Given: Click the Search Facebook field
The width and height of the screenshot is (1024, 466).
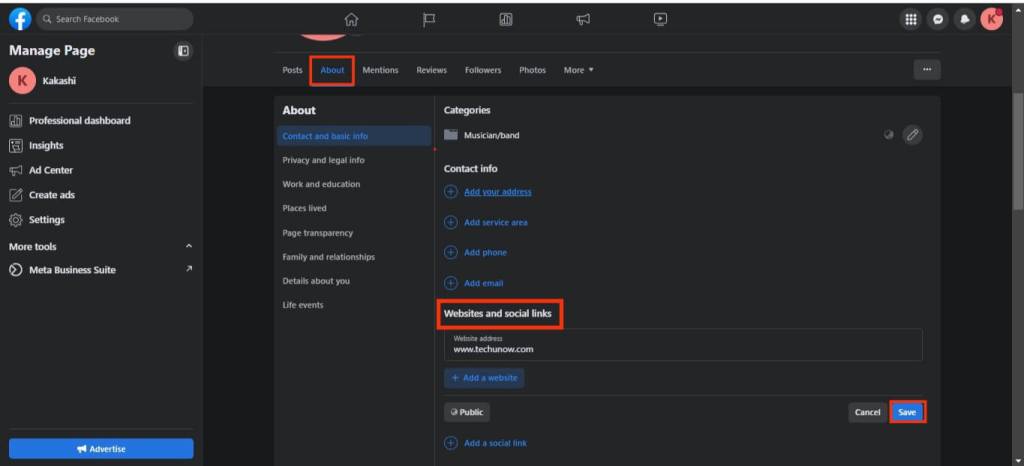Looking at the screenshot, I should tap(114, 20).
